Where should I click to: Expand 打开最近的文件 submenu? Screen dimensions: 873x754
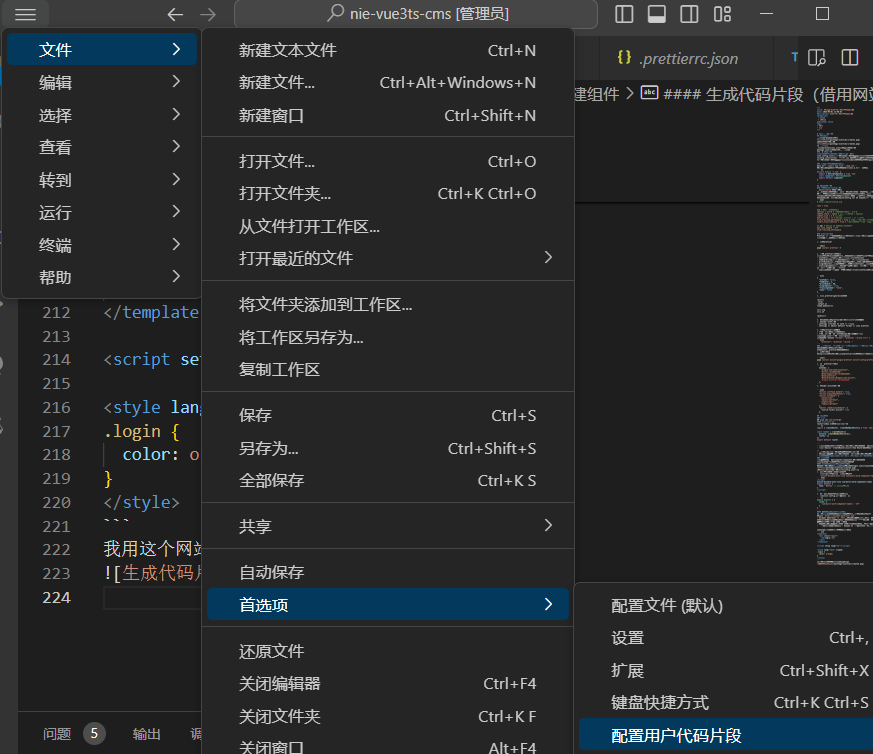[x=388, y=258]
